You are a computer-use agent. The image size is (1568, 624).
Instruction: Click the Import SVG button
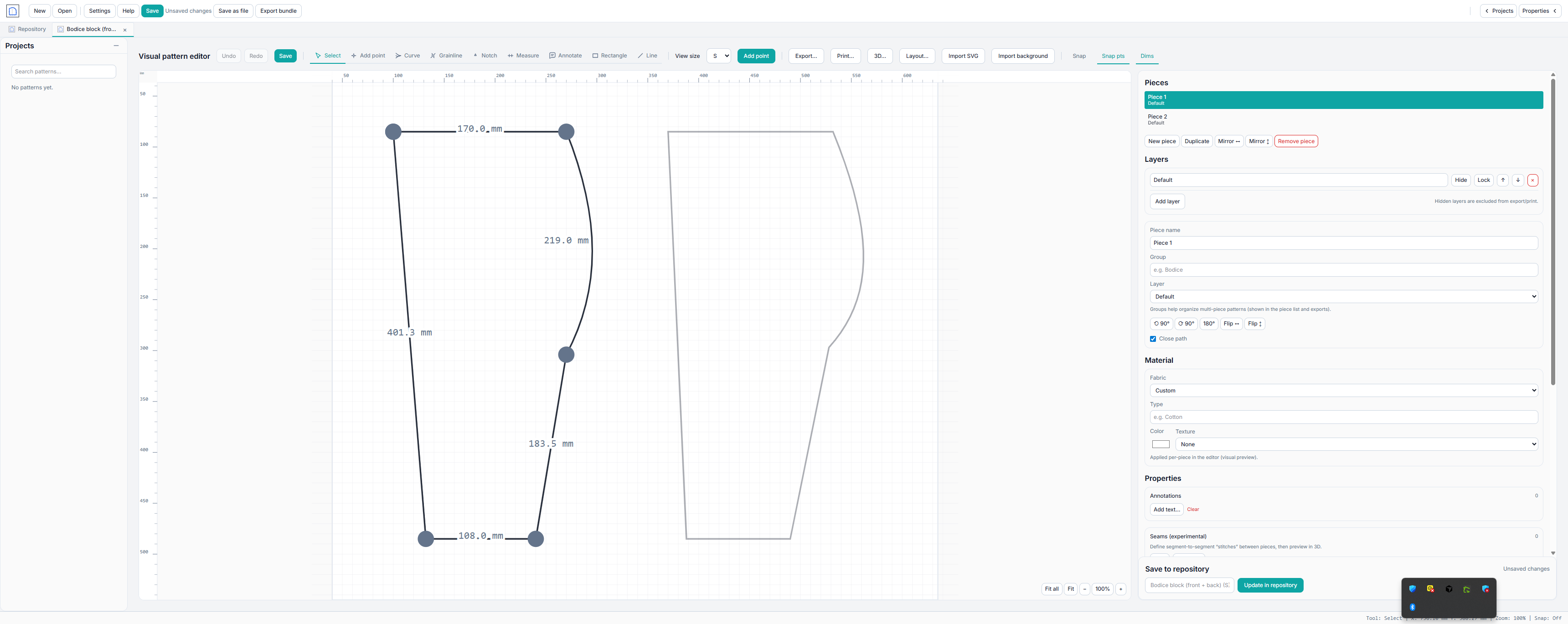click(963, 56)
